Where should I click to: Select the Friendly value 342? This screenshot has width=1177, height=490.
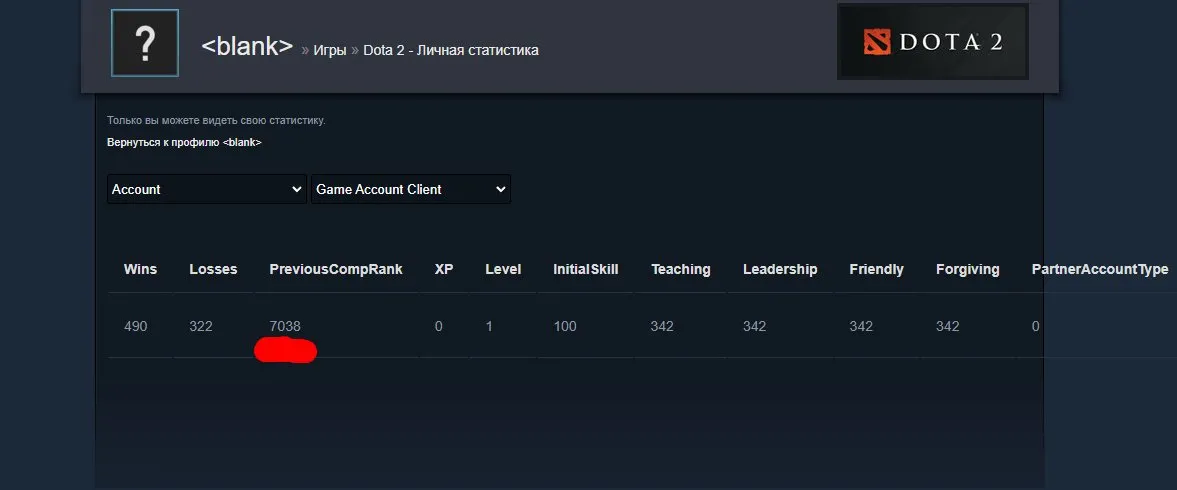tap(861, 326)
